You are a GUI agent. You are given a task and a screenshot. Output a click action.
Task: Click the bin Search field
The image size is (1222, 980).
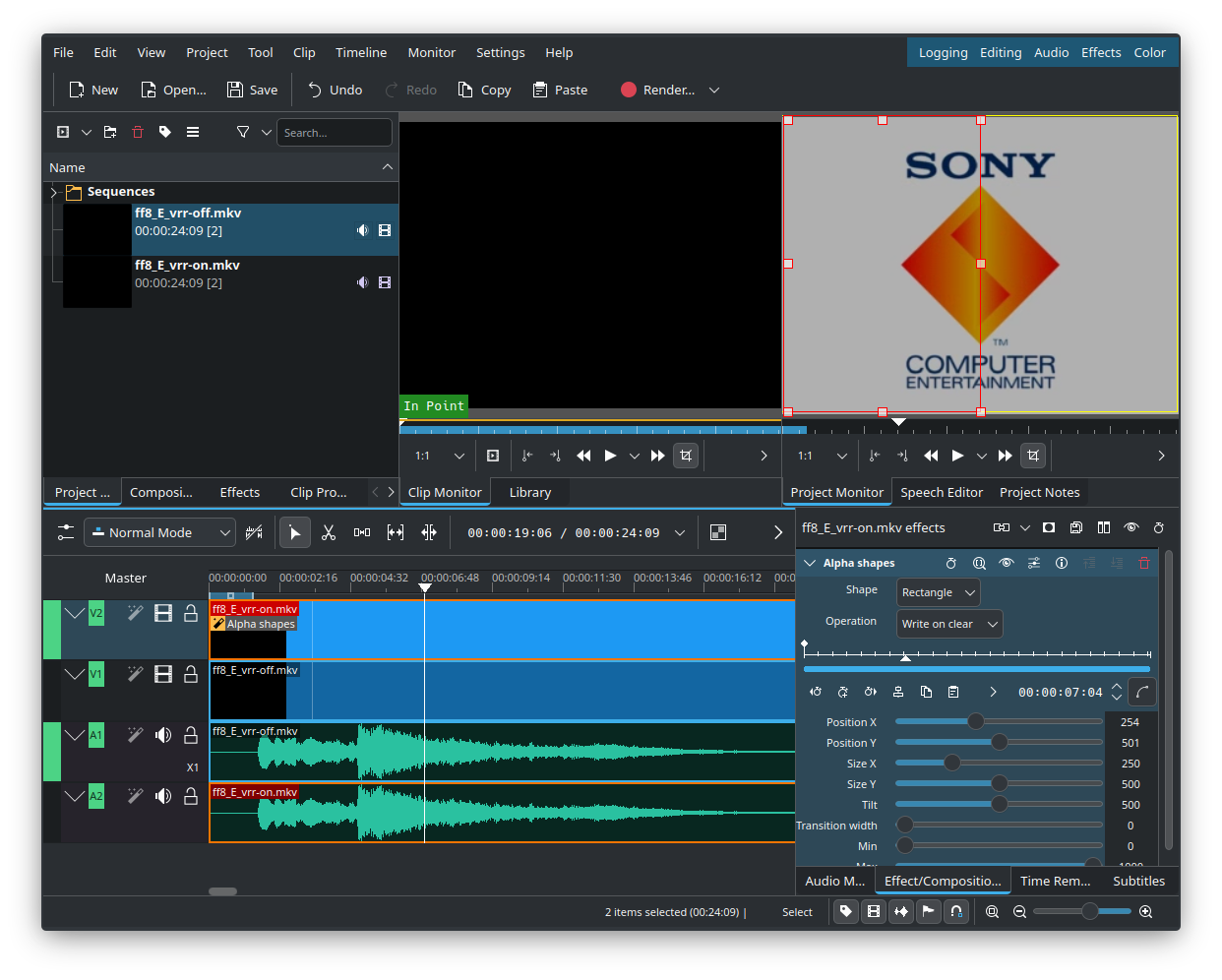pos(335,132)
